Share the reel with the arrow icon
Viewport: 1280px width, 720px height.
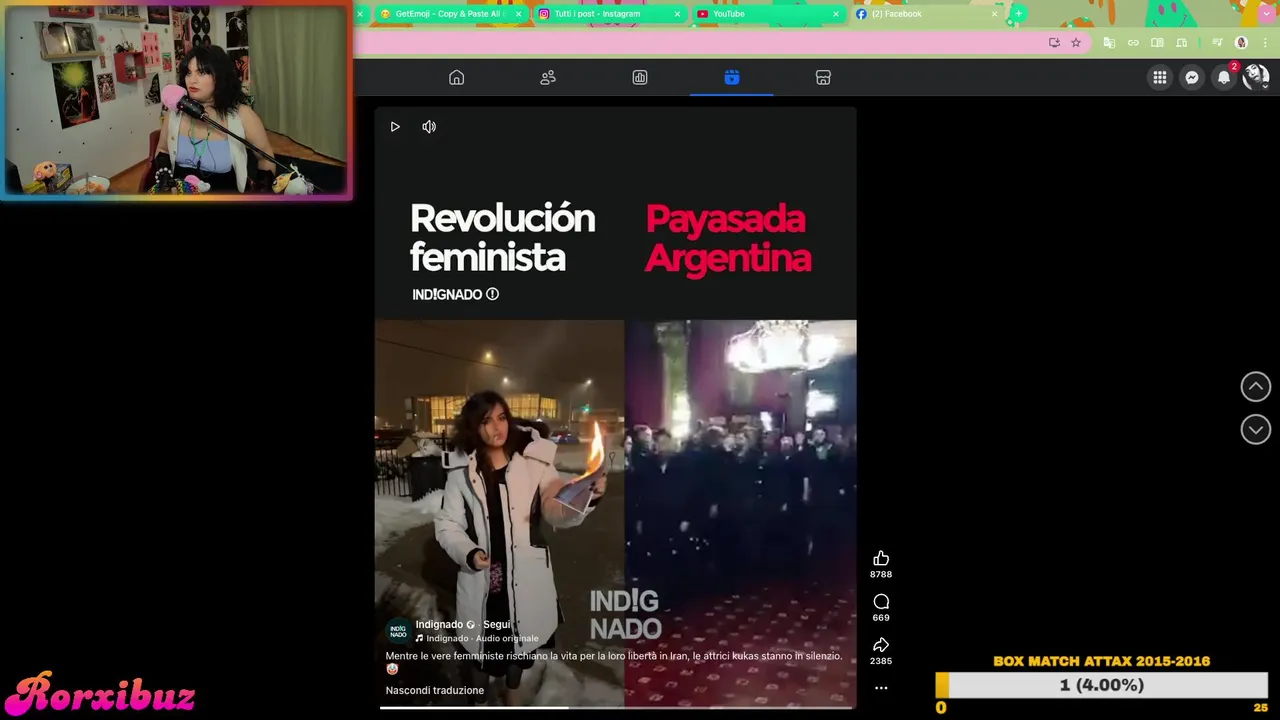[x=881, y=645]
